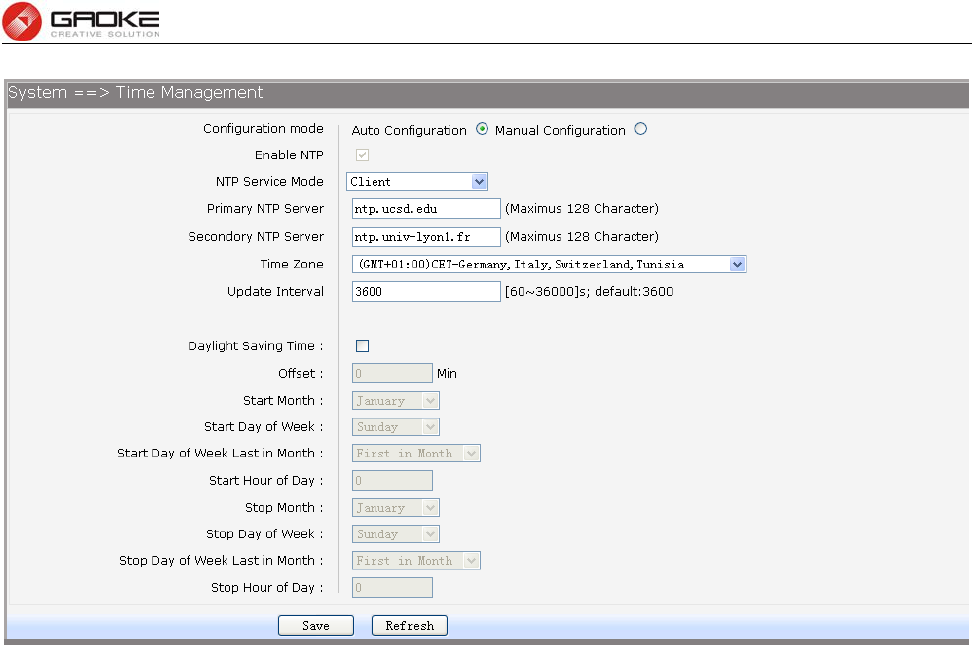Click the Gaoke logo
972x645 pixels.
81,22
